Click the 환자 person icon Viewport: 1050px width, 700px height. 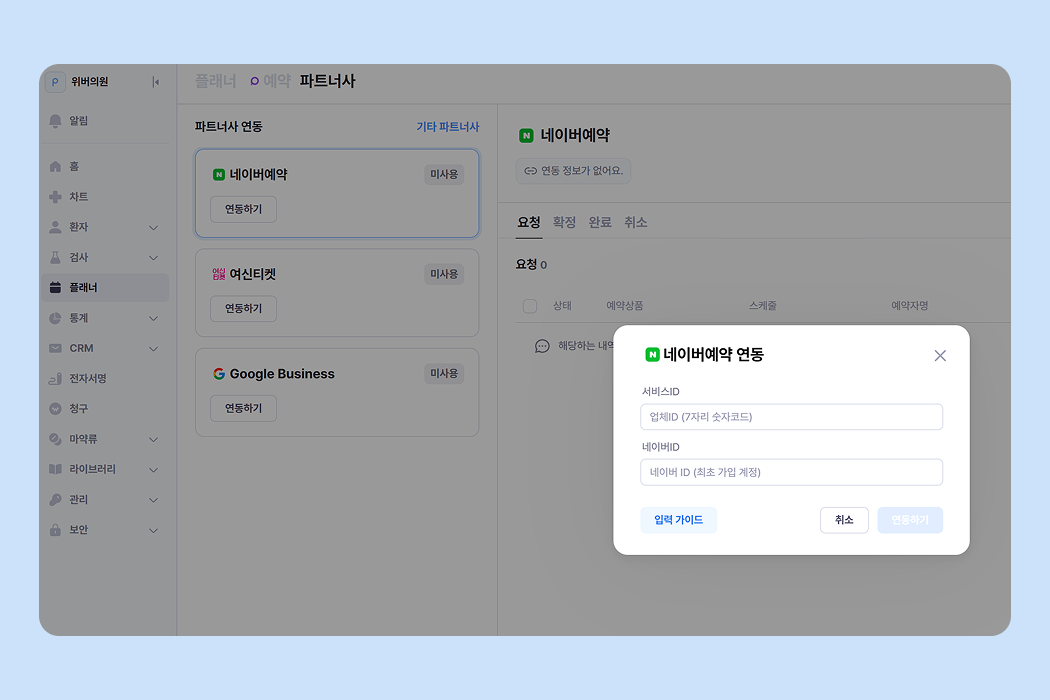coord(56,227)
